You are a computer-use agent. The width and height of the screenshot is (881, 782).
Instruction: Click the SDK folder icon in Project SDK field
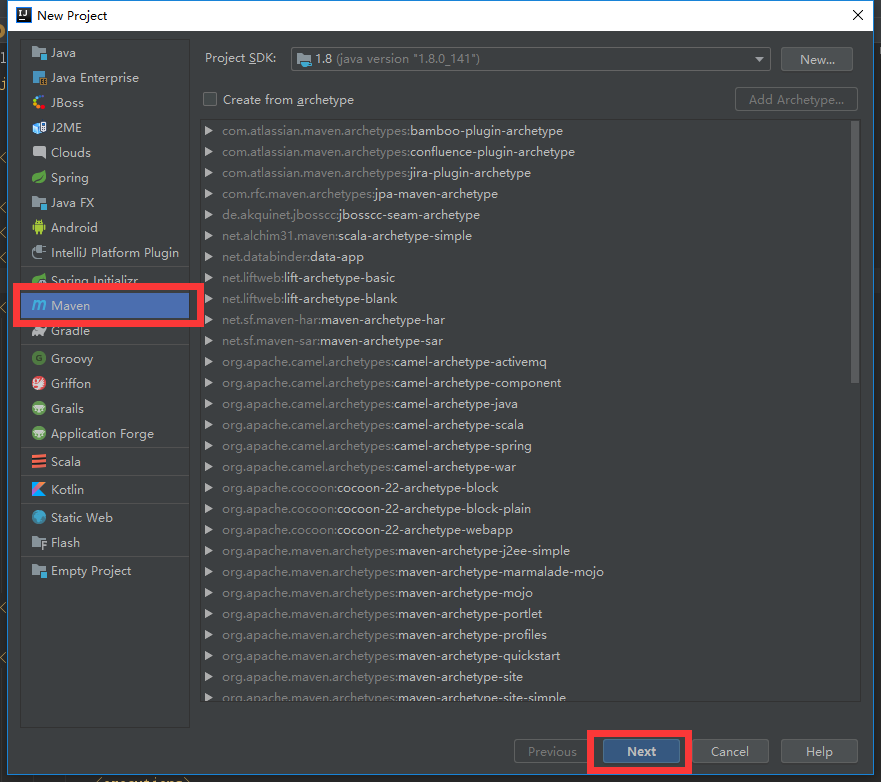coord(304,59)
